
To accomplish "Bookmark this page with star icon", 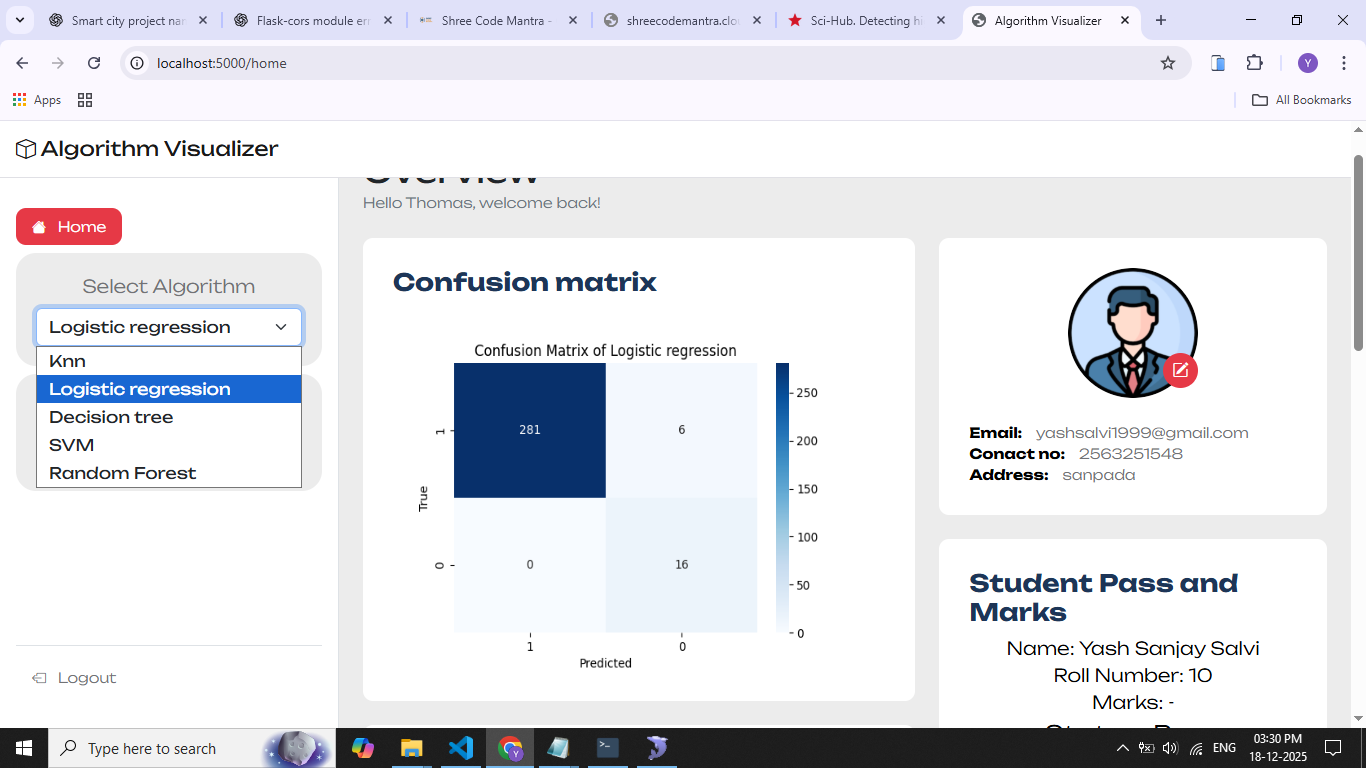I will (x=1167, y=63).
